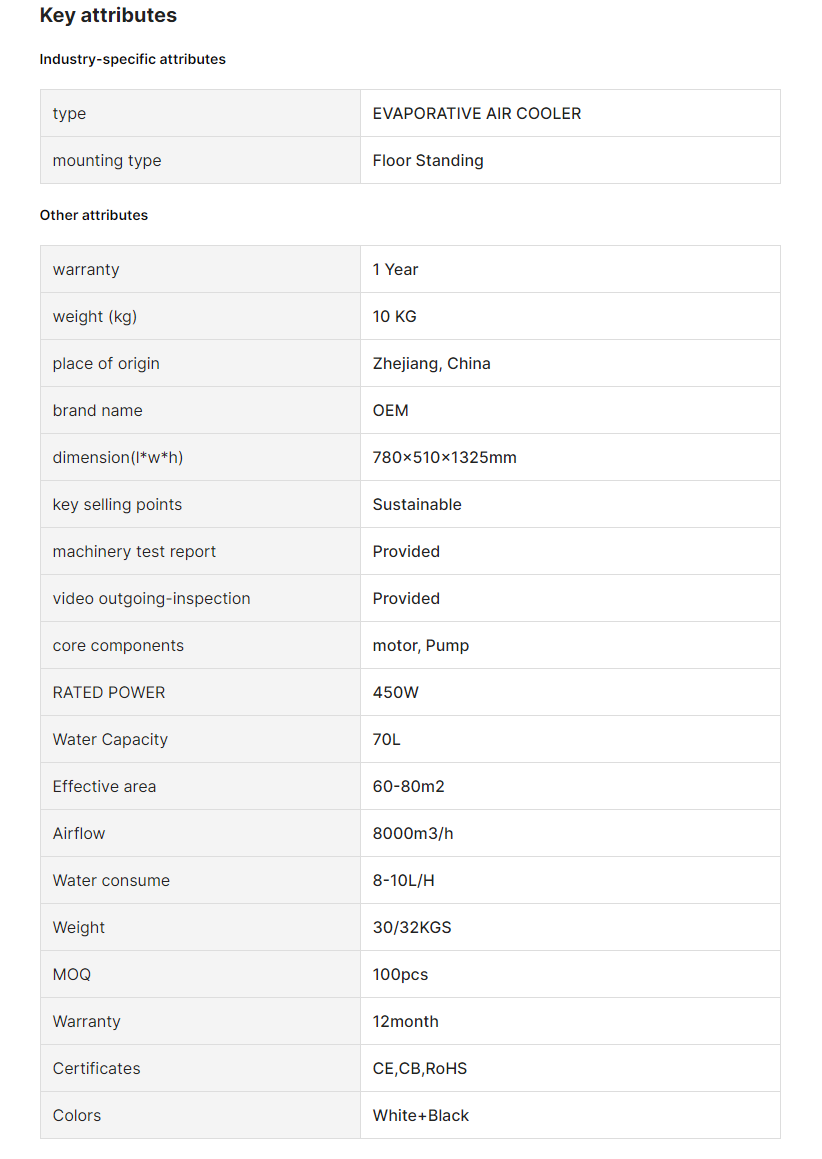This screenshot has height=1159, width=822.
Task: Select the EVAPORATIVE AIR COOLER value
Action: click(x=477, y=113)
